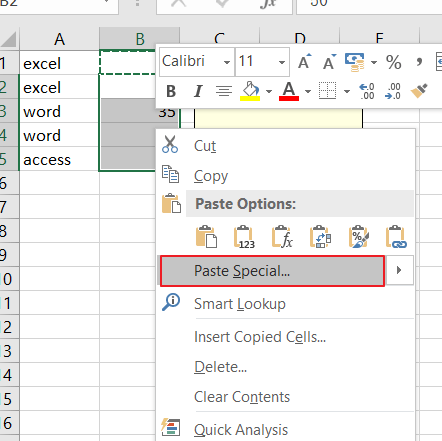Click cell A3 containing word

click(59, 111)
